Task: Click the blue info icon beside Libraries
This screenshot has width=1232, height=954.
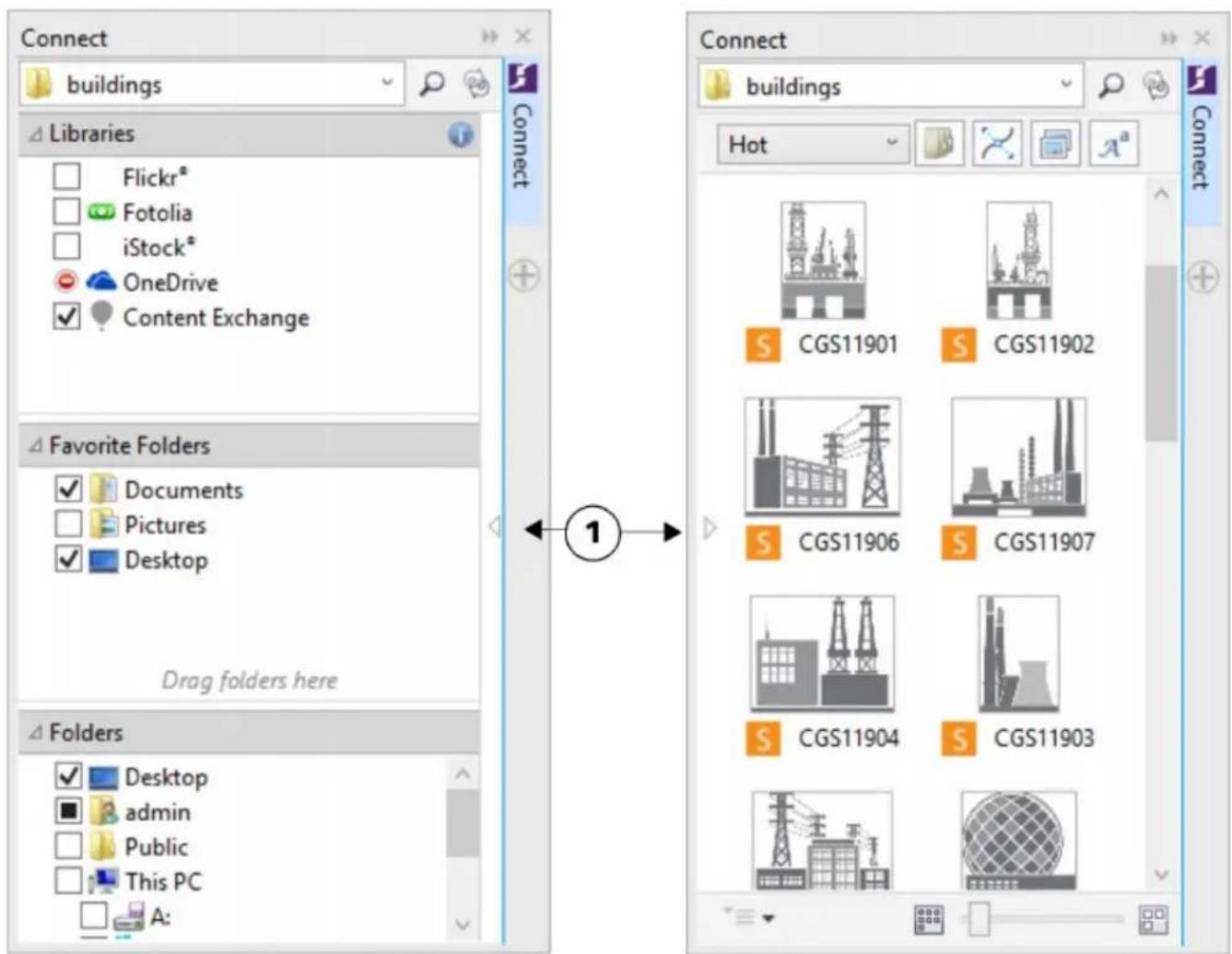Action: click(x=461, y=135)
